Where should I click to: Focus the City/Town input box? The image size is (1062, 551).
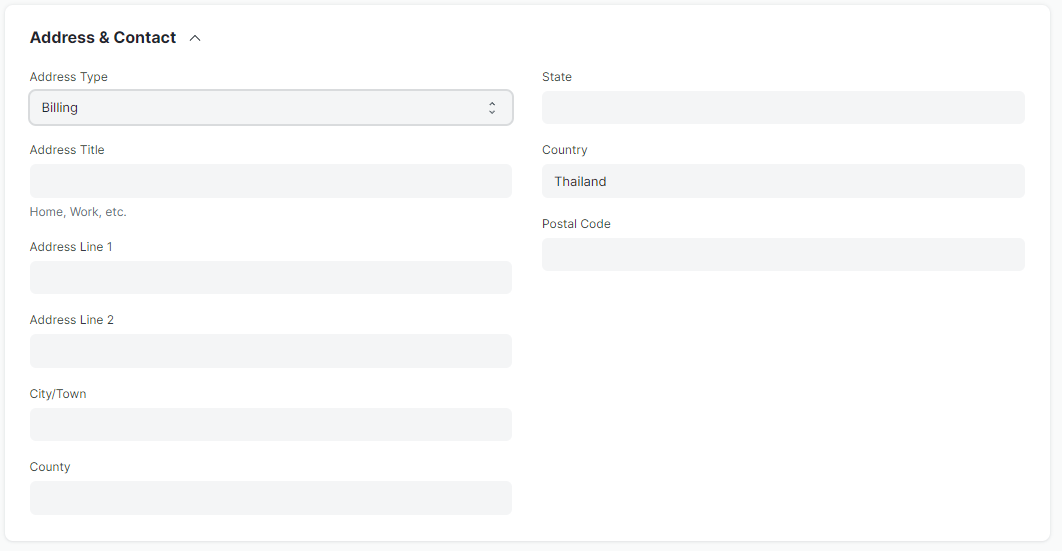pyautogui.click(x=271, y=424)
